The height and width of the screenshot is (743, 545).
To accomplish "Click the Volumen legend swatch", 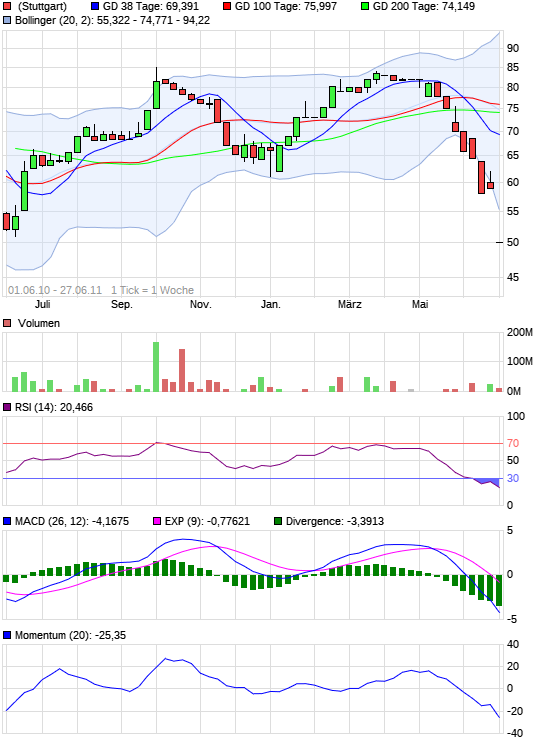I will tap(7, 323).
